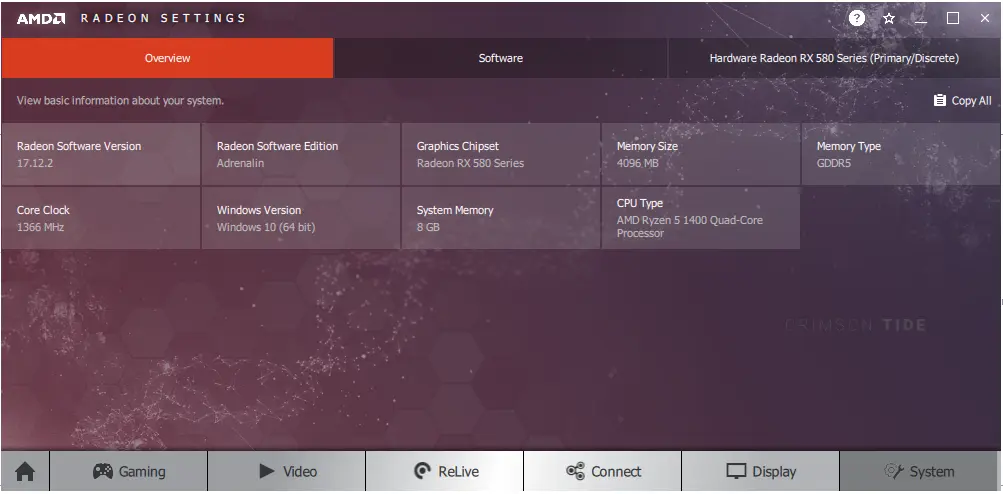Click 'View basic information about your system' text
1003x494 pixels.
[x=120, y=100]
